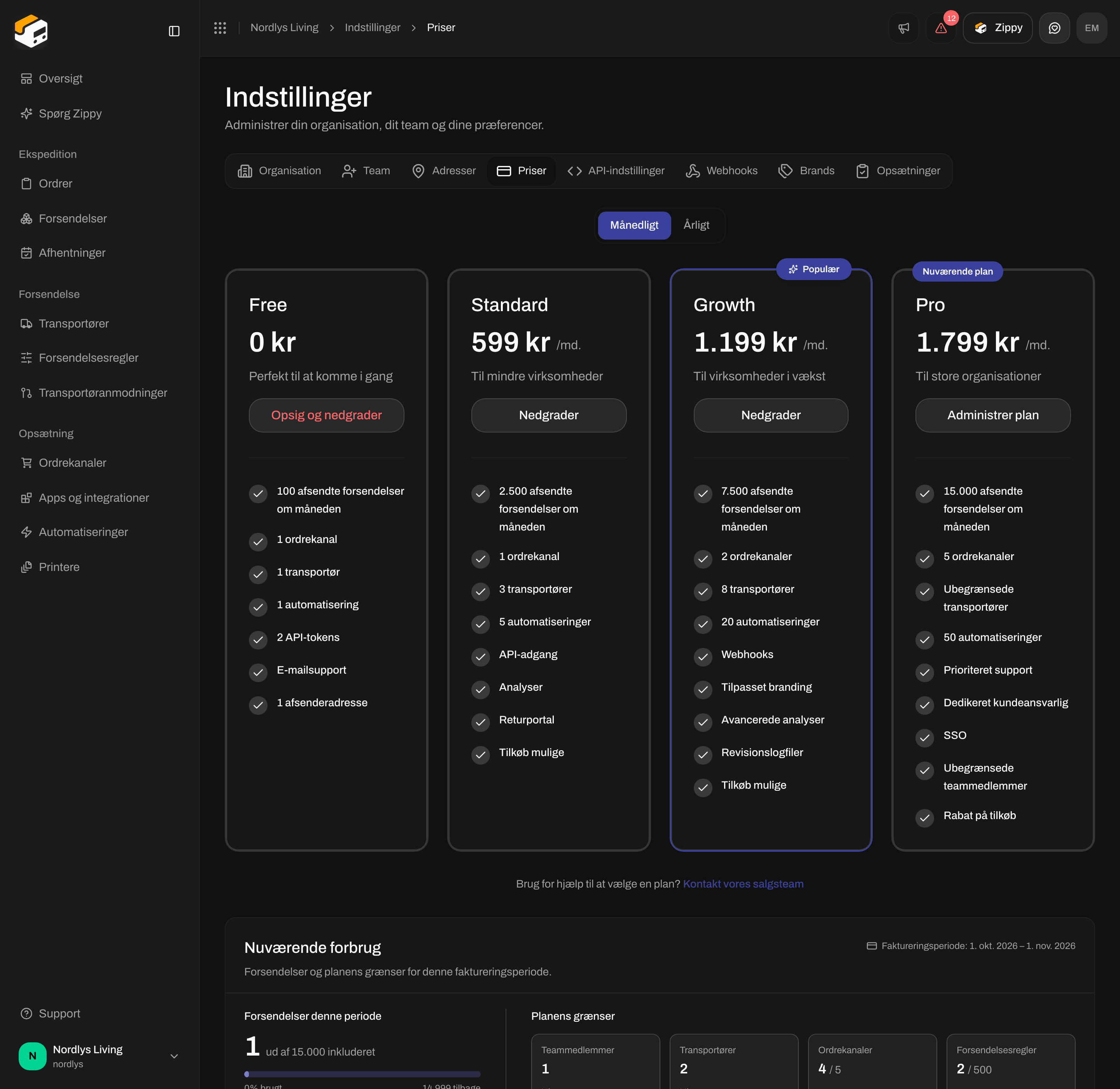Click Indstillinger in the breadcrumb
The height and width of the screenshot is (1089, 1120).
373,28
